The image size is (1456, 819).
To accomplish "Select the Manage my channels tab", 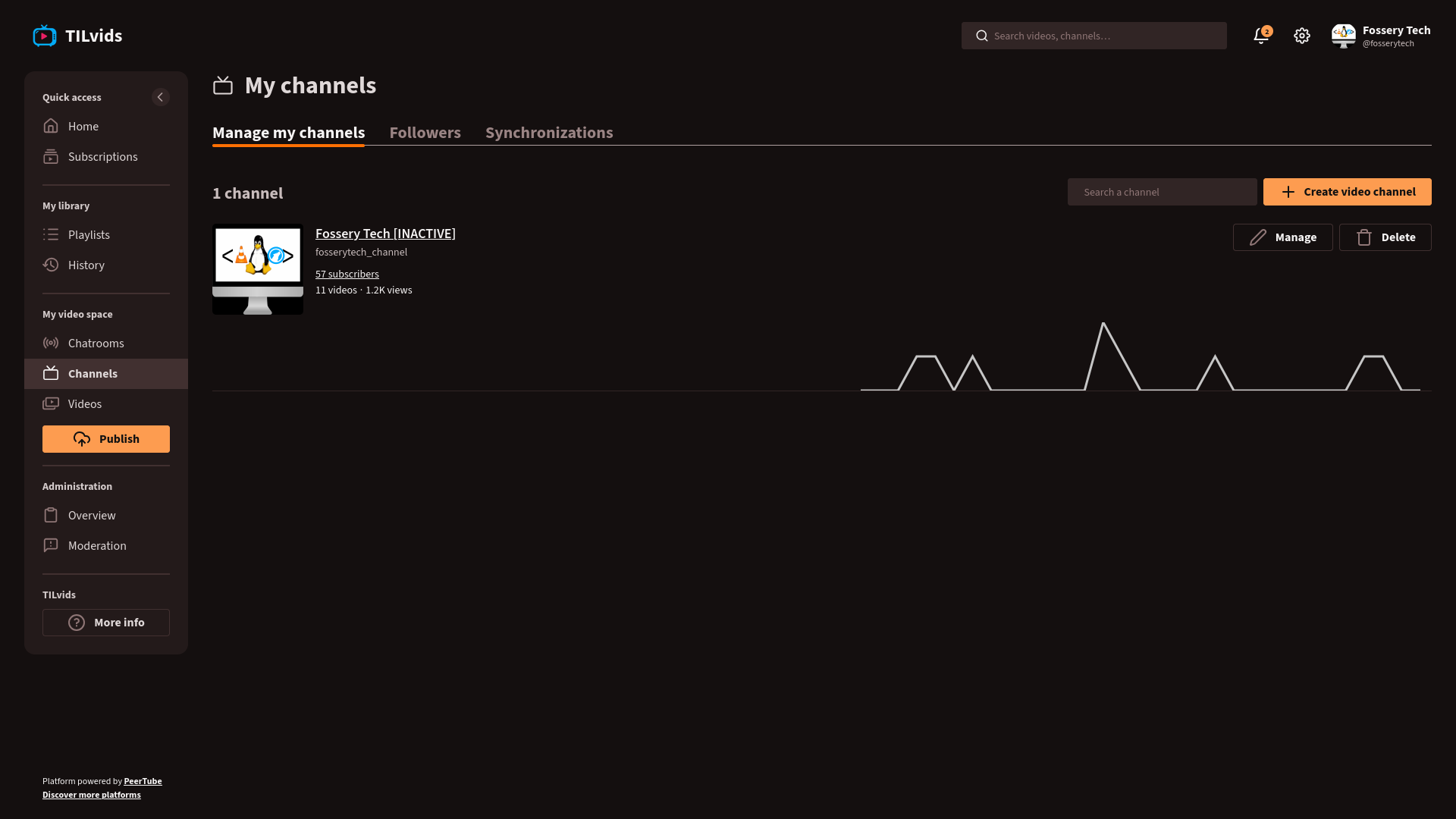I will (288, 133).
